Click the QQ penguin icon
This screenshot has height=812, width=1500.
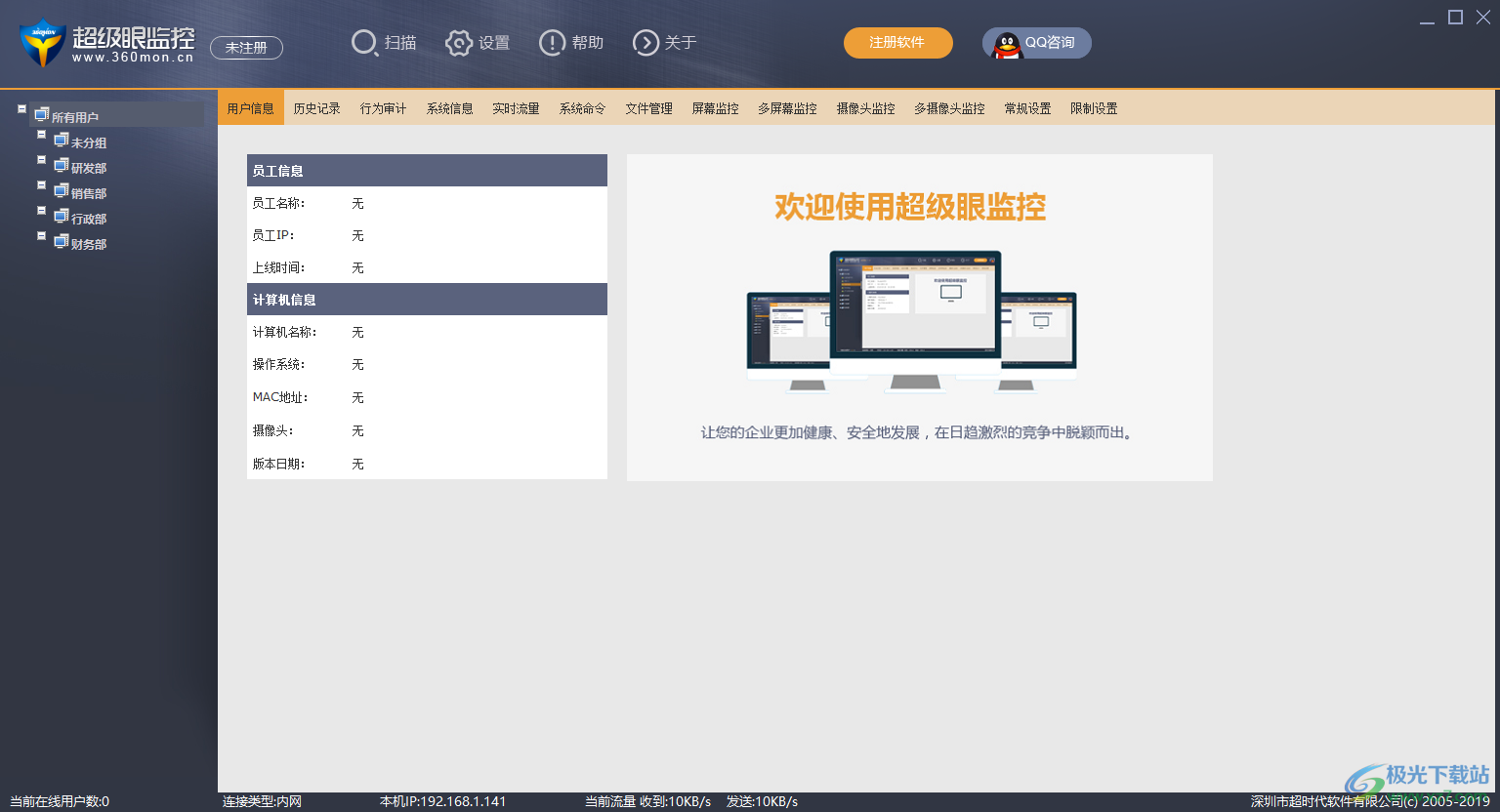pos(1007,44)
